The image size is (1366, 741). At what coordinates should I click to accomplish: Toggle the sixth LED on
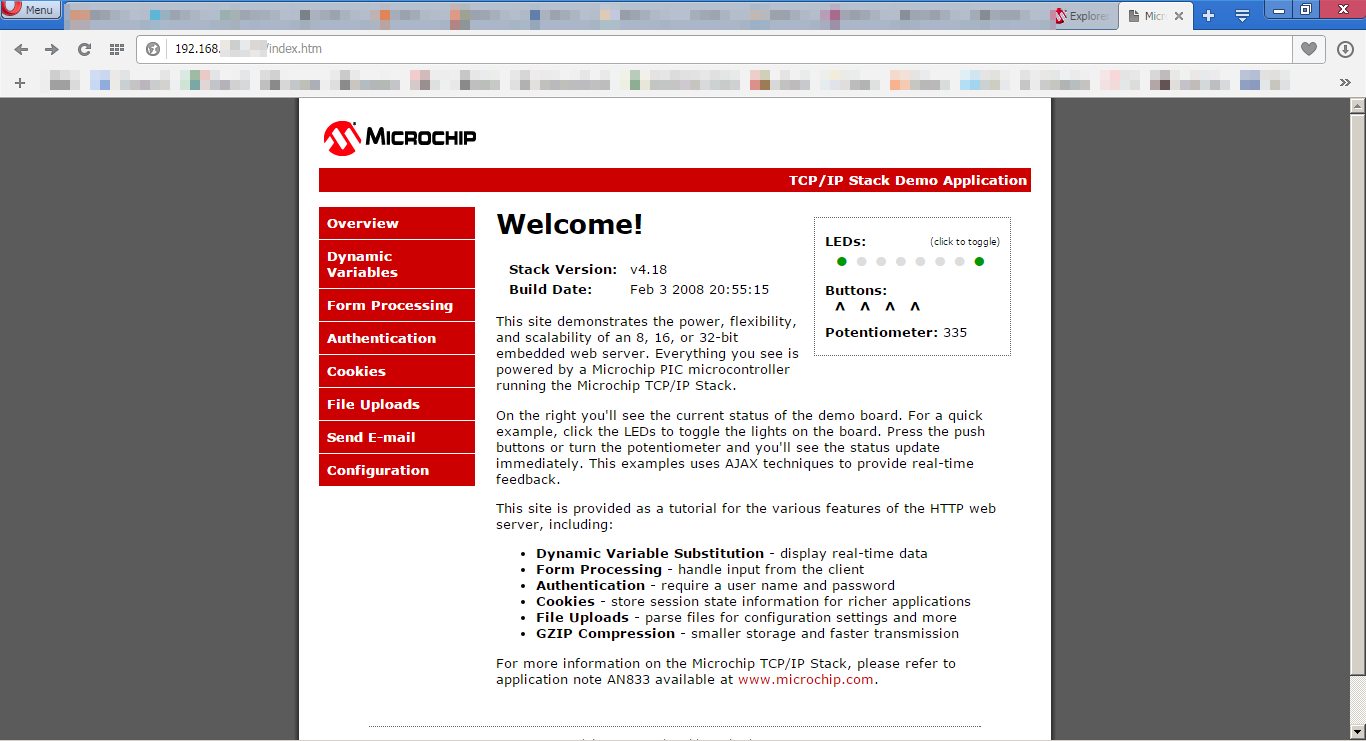tap(940, 262)
